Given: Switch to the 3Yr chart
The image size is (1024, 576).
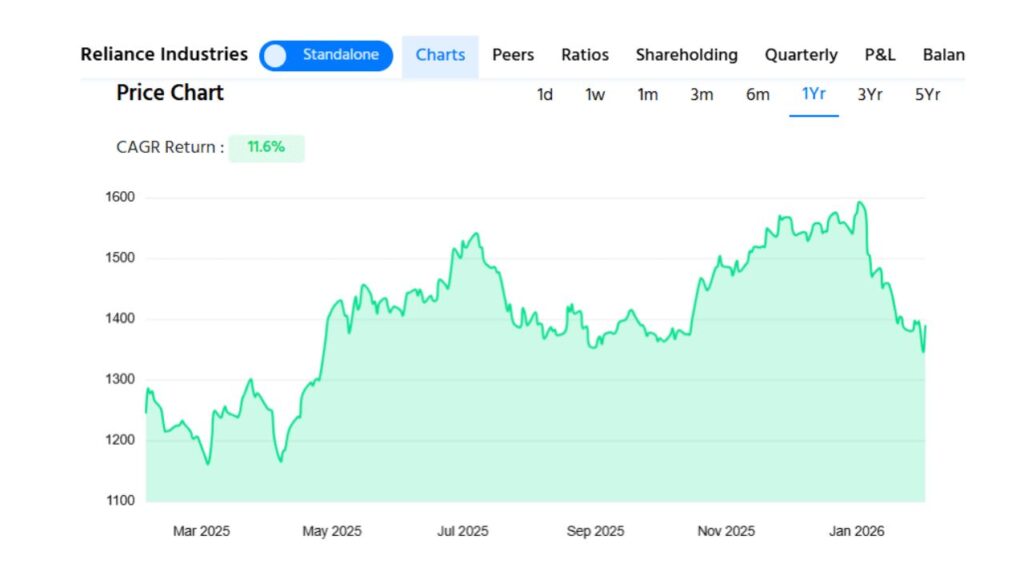Looking at the screenshot, I should [870, 94].
